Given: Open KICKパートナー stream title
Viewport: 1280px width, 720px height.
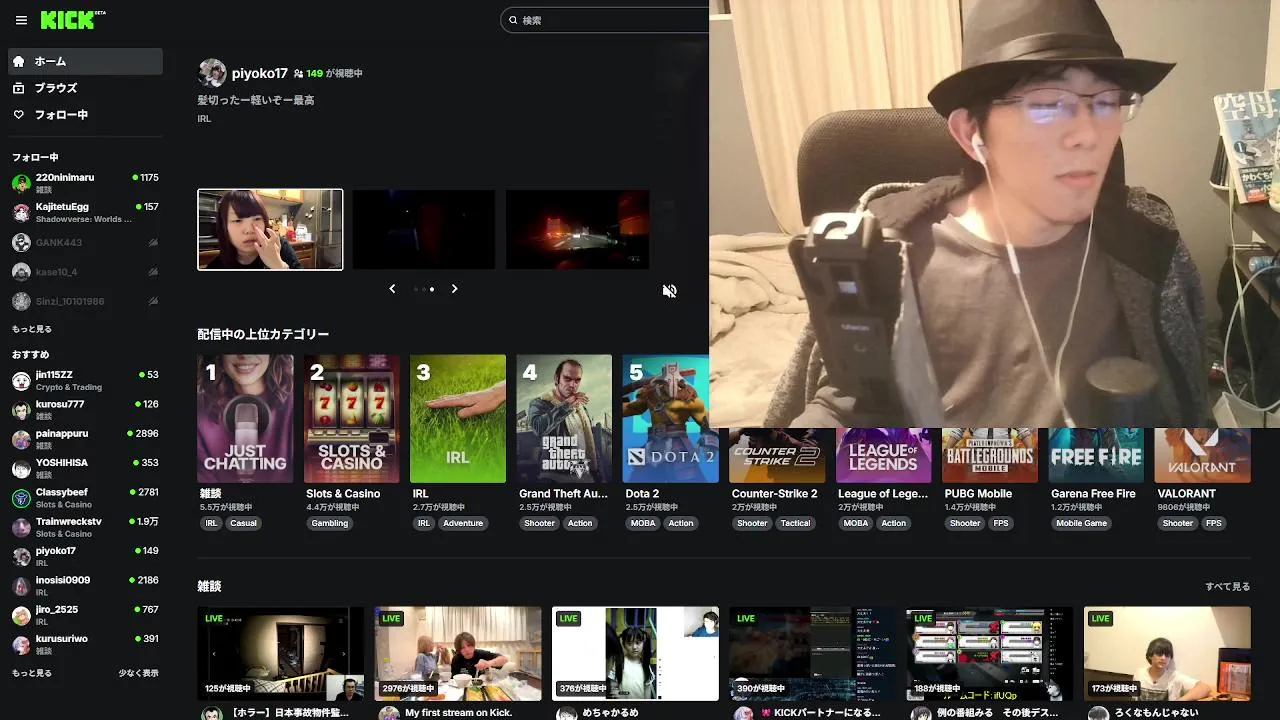Looking at the screenshot, I should tap(820, 713).
